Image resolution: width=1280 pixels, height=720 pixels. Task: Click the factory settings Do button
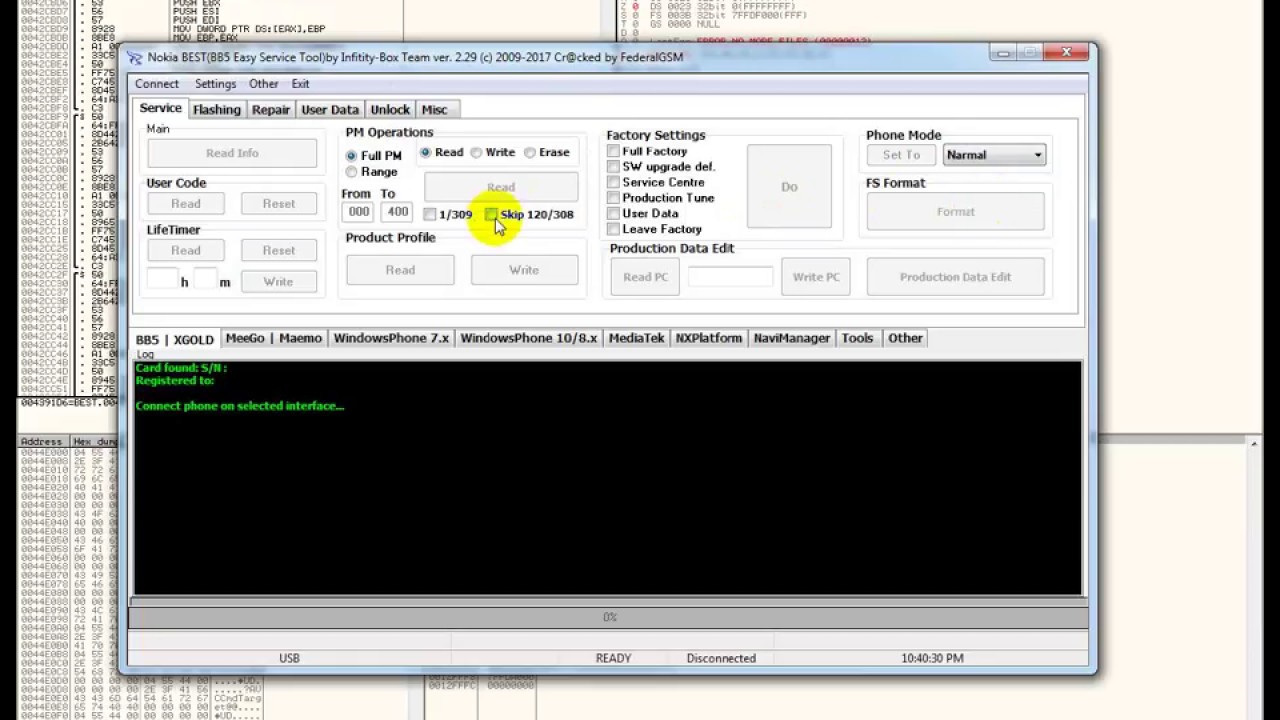pos(789,187)
